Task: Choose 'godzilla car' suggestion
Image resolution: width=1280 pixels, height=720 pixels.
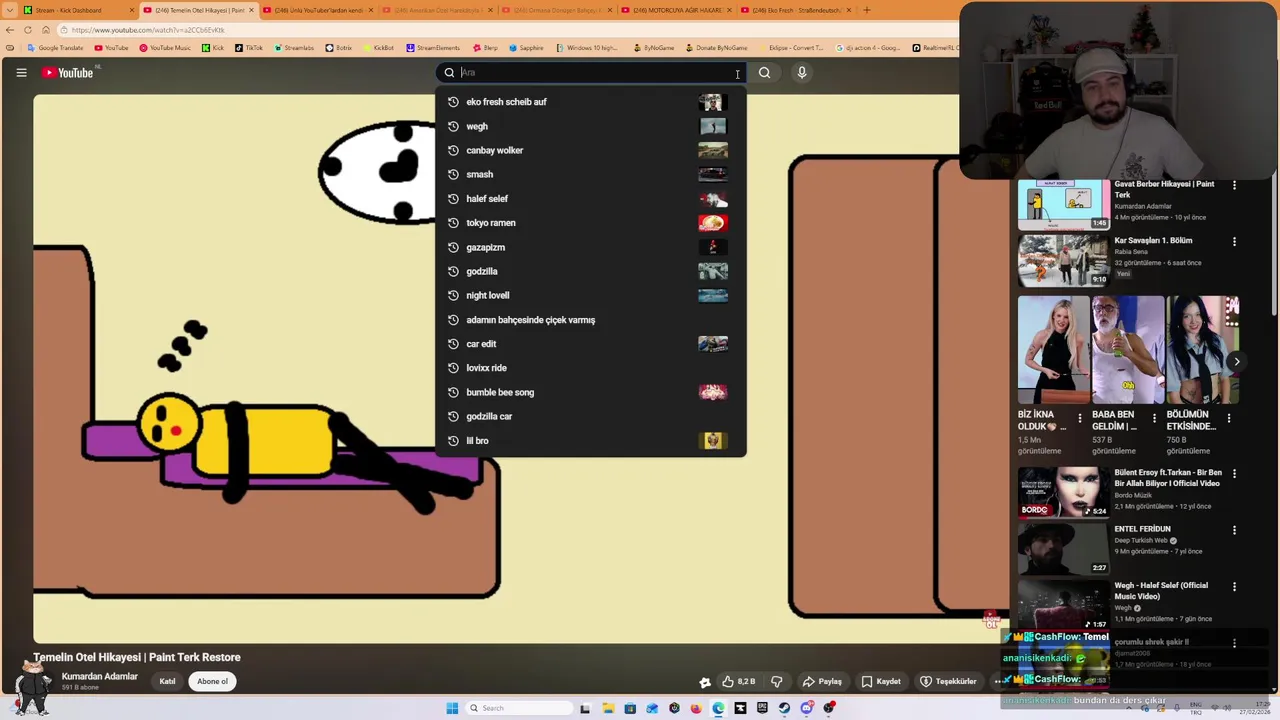Action: (x=590, y=416)
